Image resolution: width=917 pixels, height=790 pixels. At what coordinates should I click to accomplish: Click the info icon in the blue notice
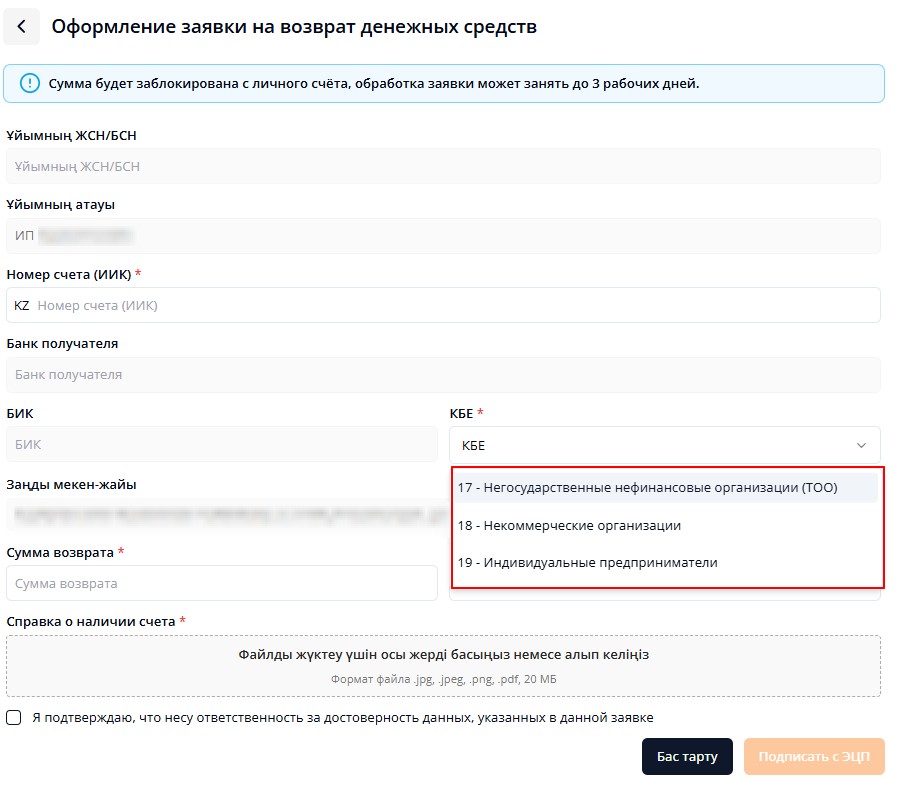pyautogui.click(x=30, y=84)
